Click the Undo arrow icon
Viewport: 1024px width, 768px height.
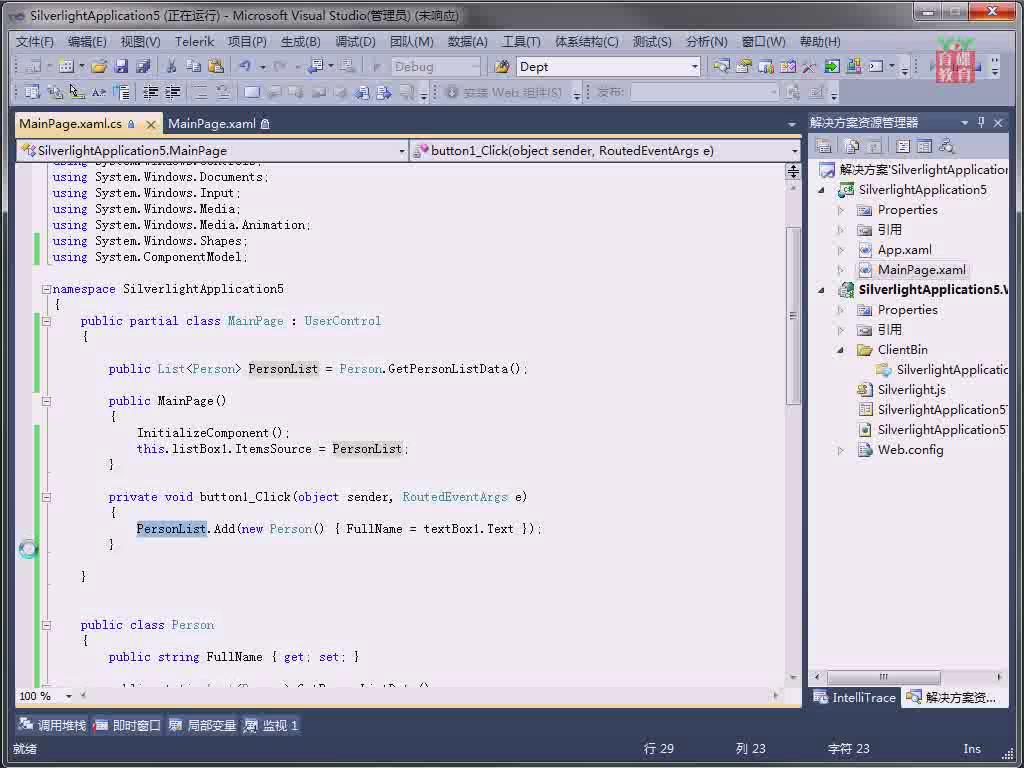coord(245,67)
